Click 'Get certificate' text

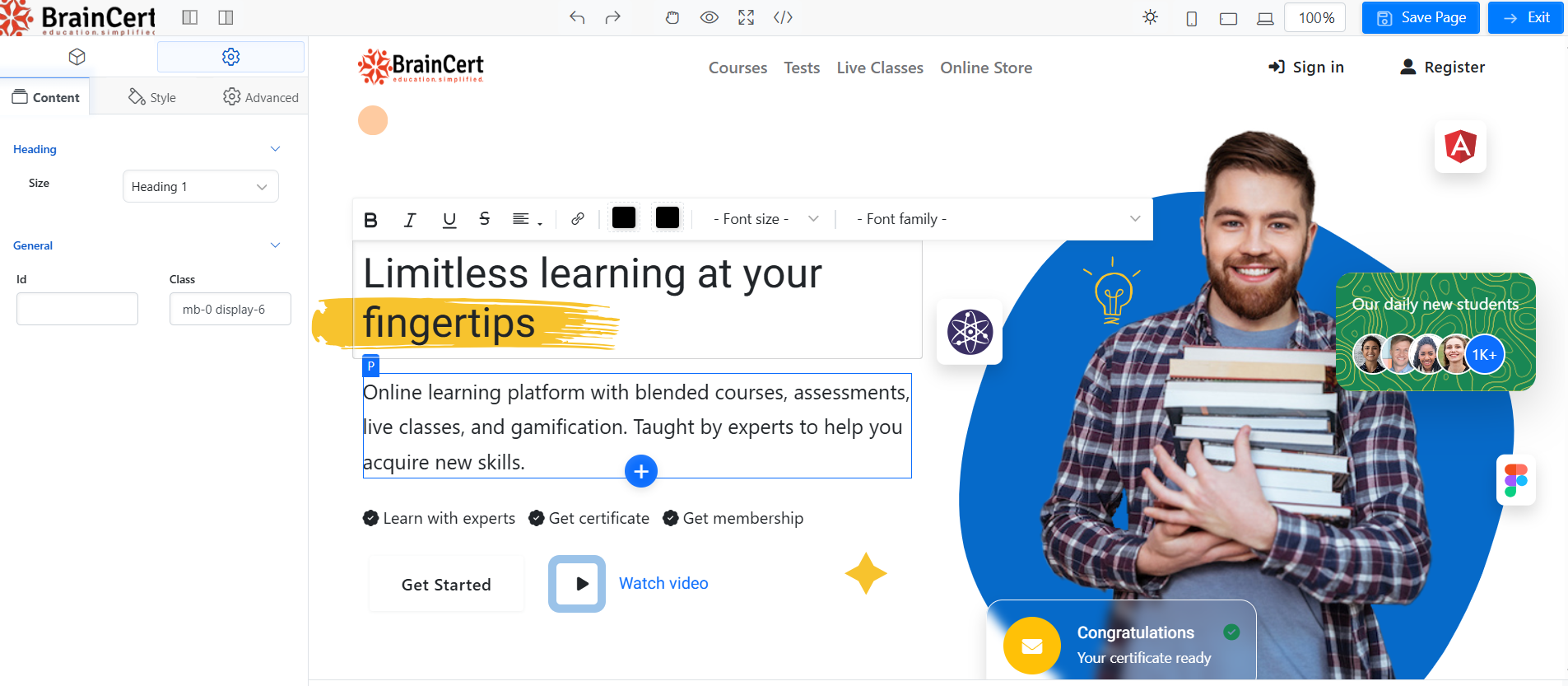(599, 518)
